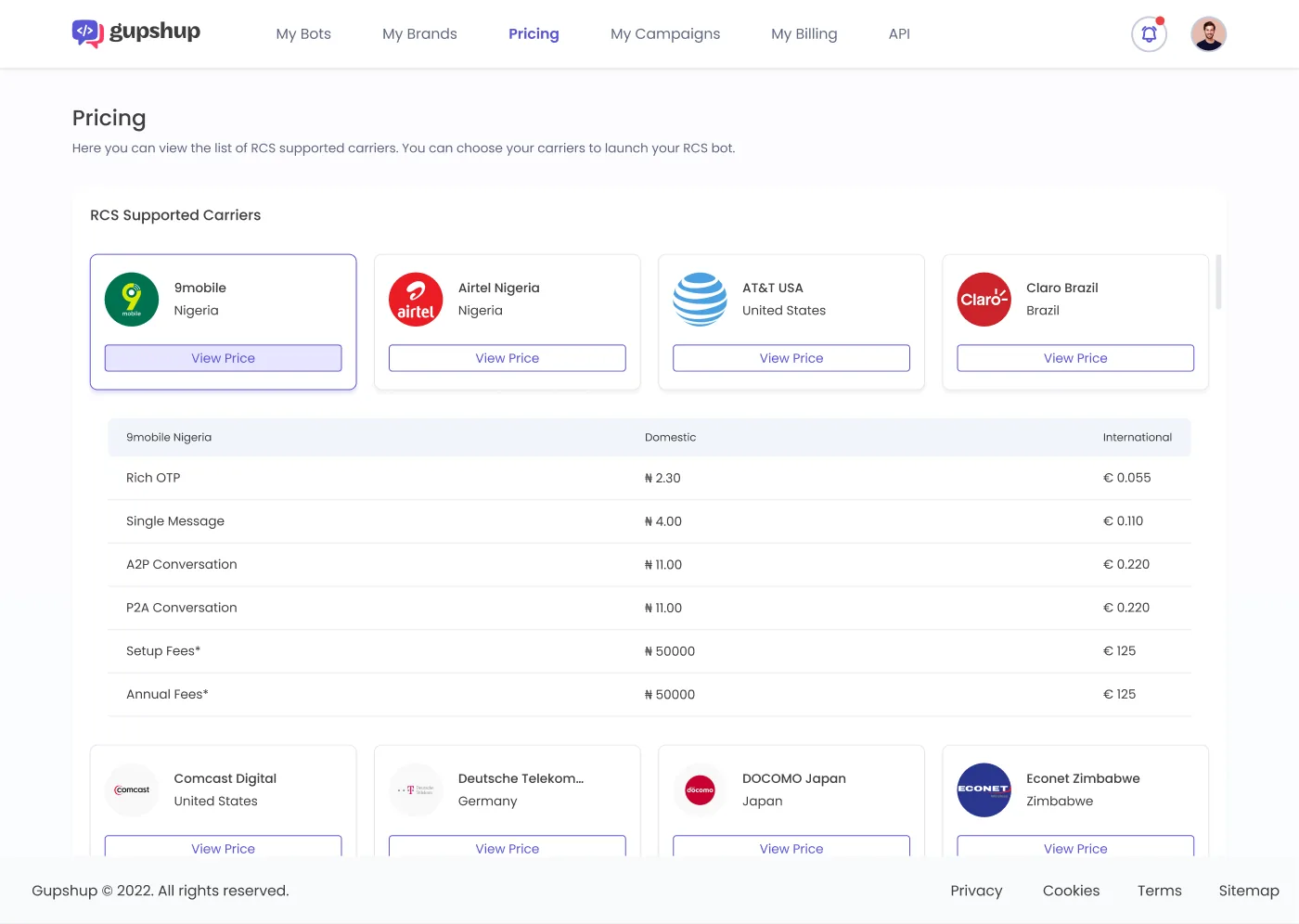Click the 'A2P Conversation' row label
This screenshot has height=924, width=1299.
(182, 564)
